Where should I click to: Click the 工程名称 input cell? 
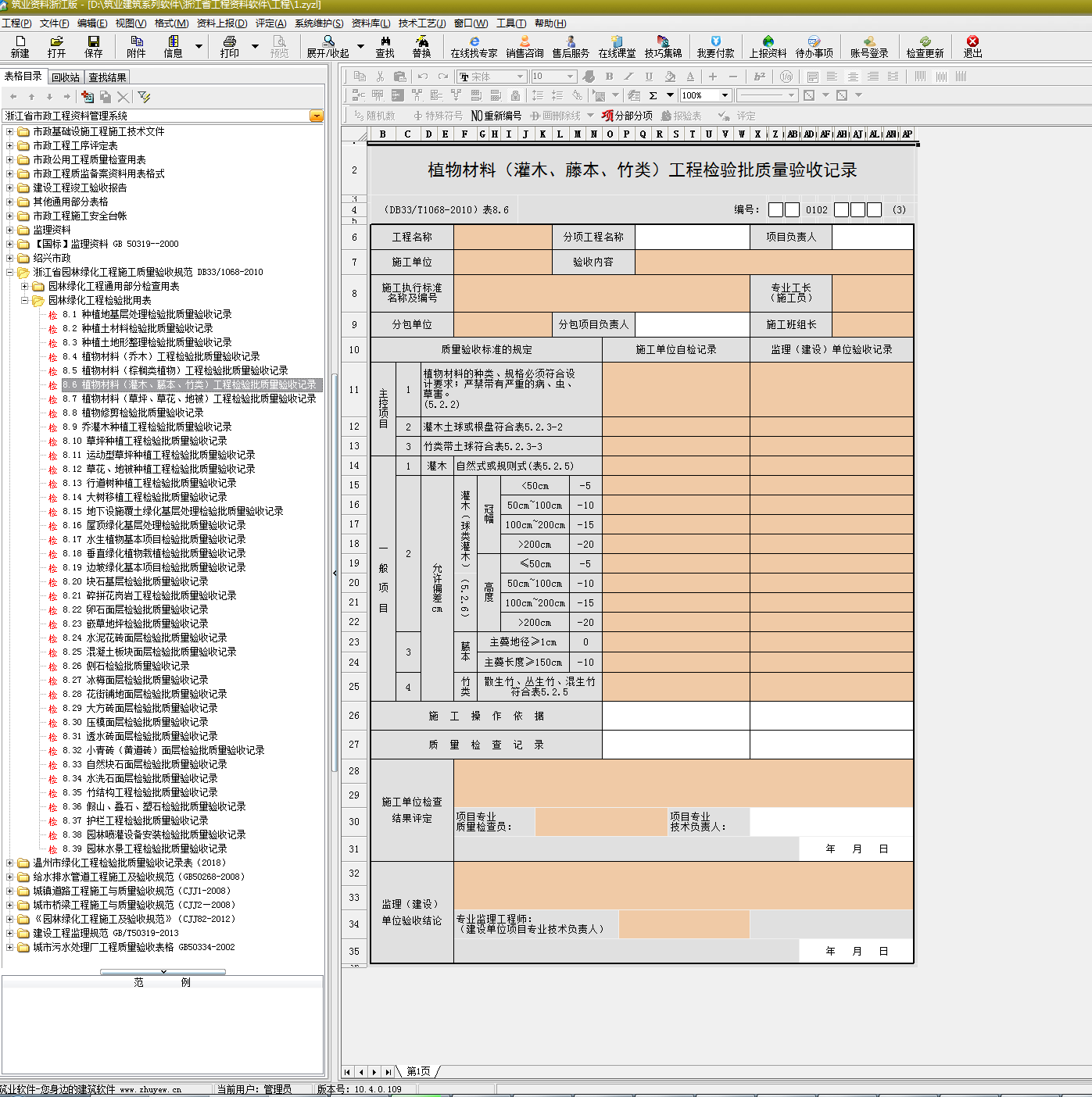coord(503,237)
